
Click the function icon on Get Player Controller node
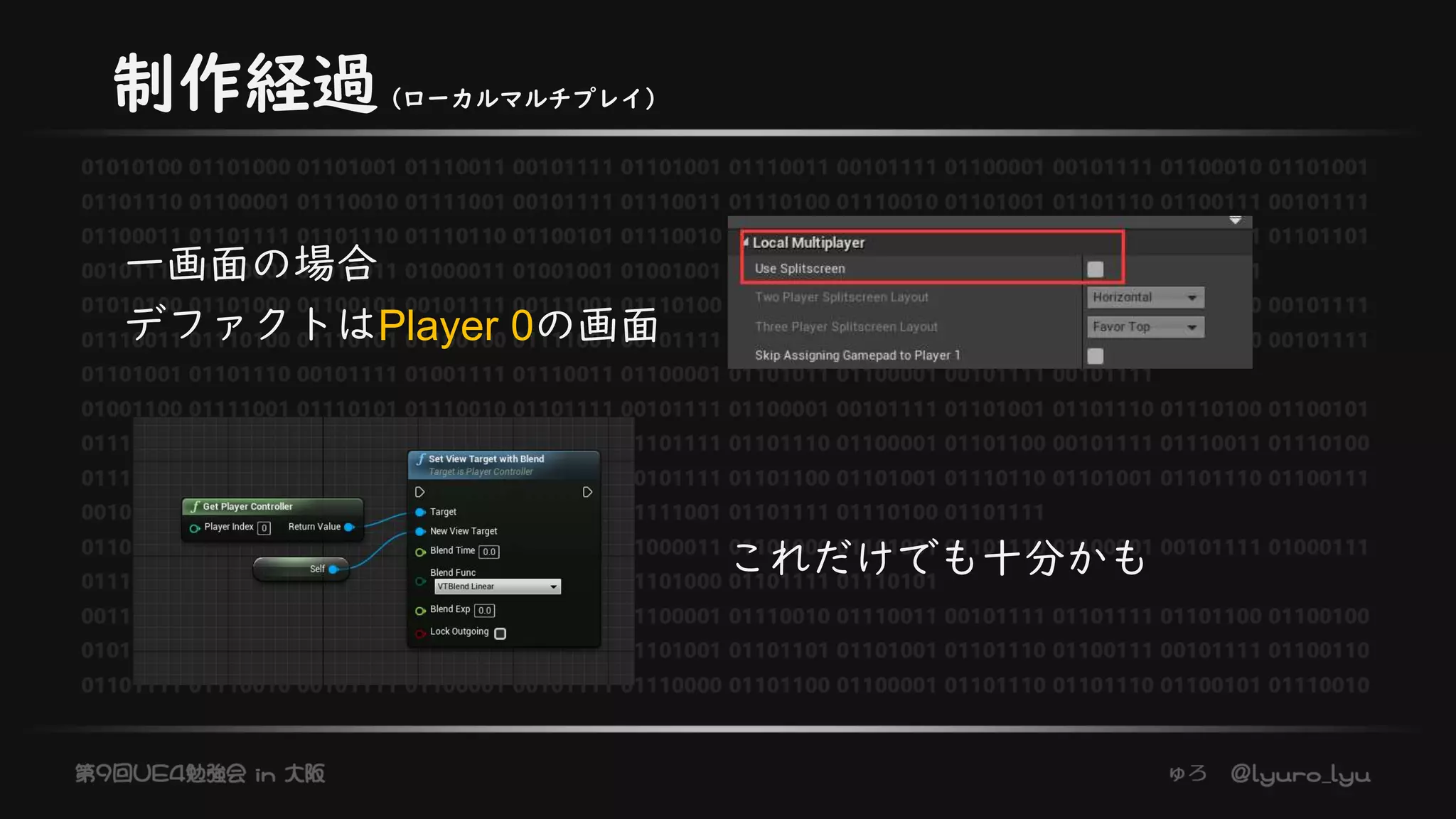click(x=195, y=506)
